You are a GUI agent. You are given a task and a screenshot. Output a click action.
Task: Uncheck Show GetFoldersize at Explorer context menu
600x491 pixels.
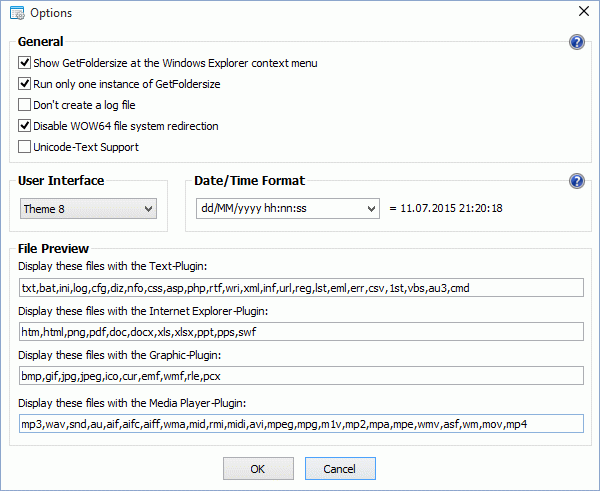pos(24,62)
